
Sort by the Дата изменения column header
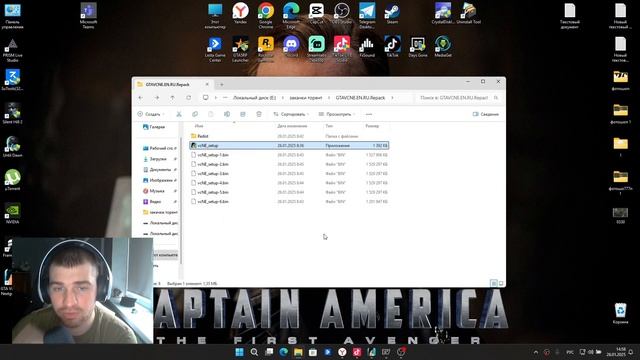(292, 126)
